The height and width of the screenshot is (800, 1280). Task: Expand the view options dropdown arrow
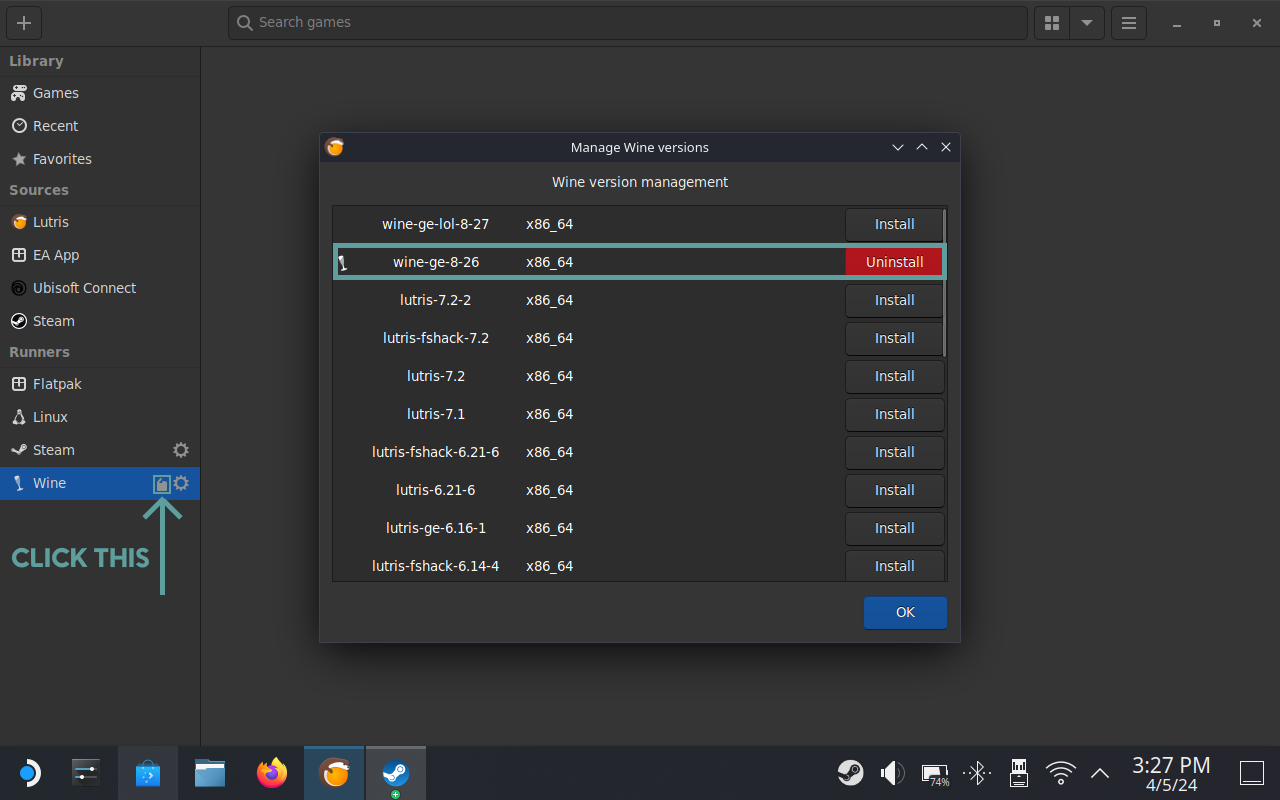[x=1086, y=23]
